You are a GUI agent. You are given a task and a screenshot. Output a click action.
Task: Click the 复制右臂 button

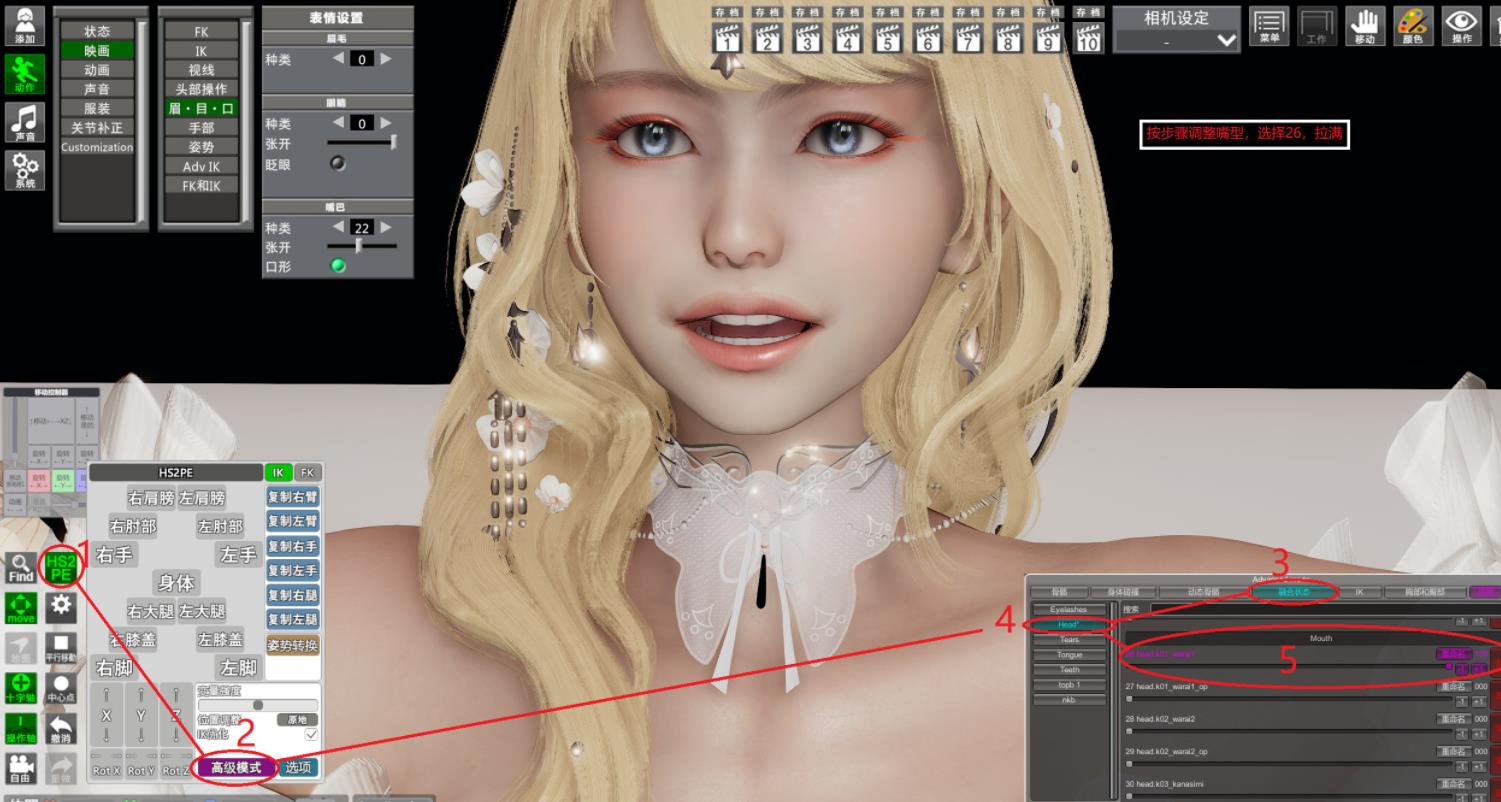[292, 497]
